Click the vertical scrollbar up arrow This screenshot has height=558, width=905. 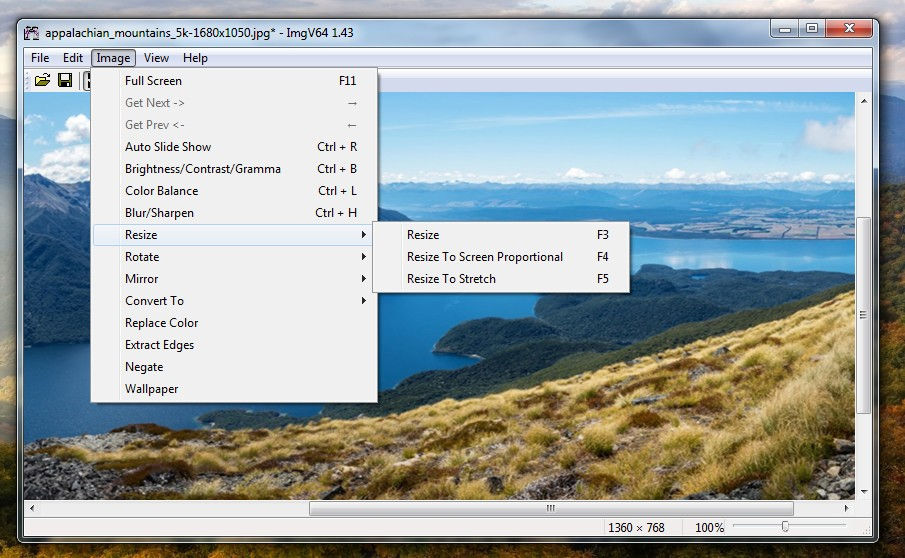pos(863,101)
